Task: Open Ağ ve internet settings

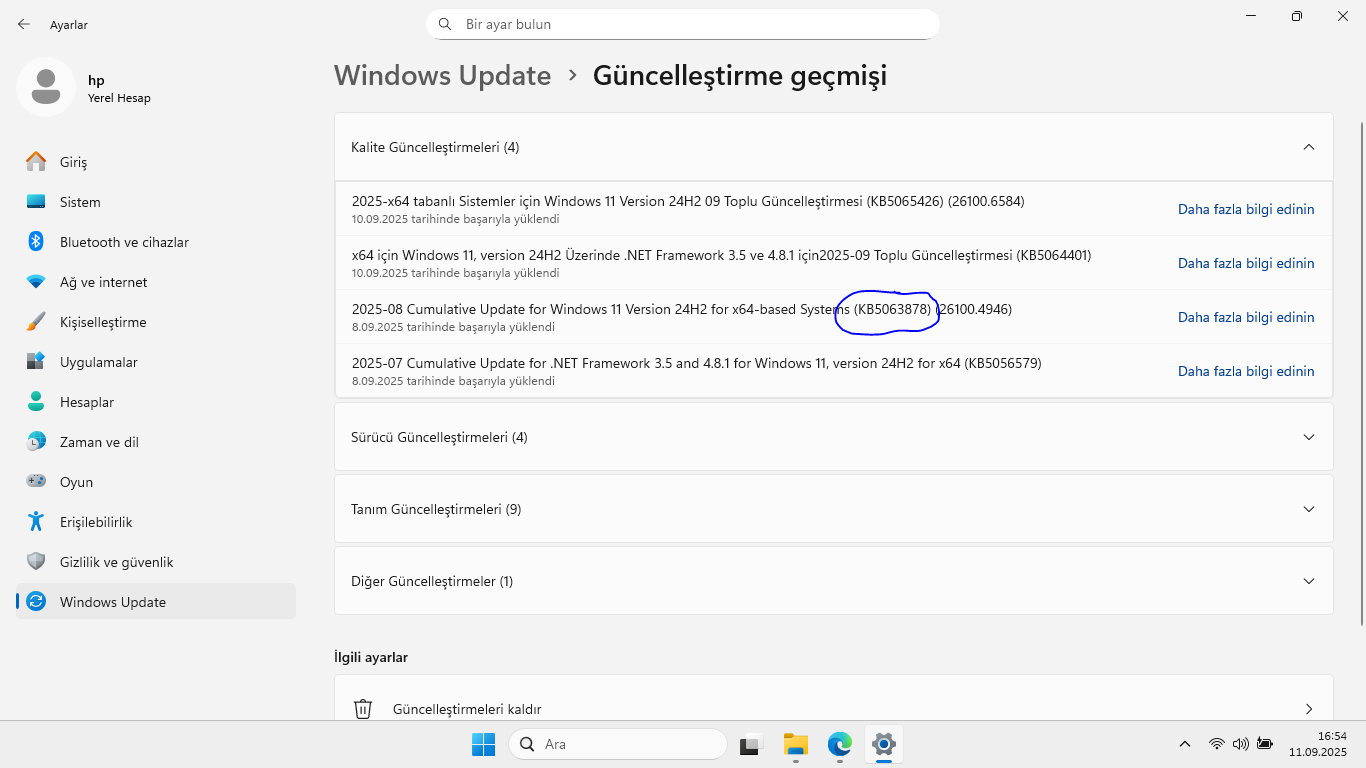Action: coord(156,282)
